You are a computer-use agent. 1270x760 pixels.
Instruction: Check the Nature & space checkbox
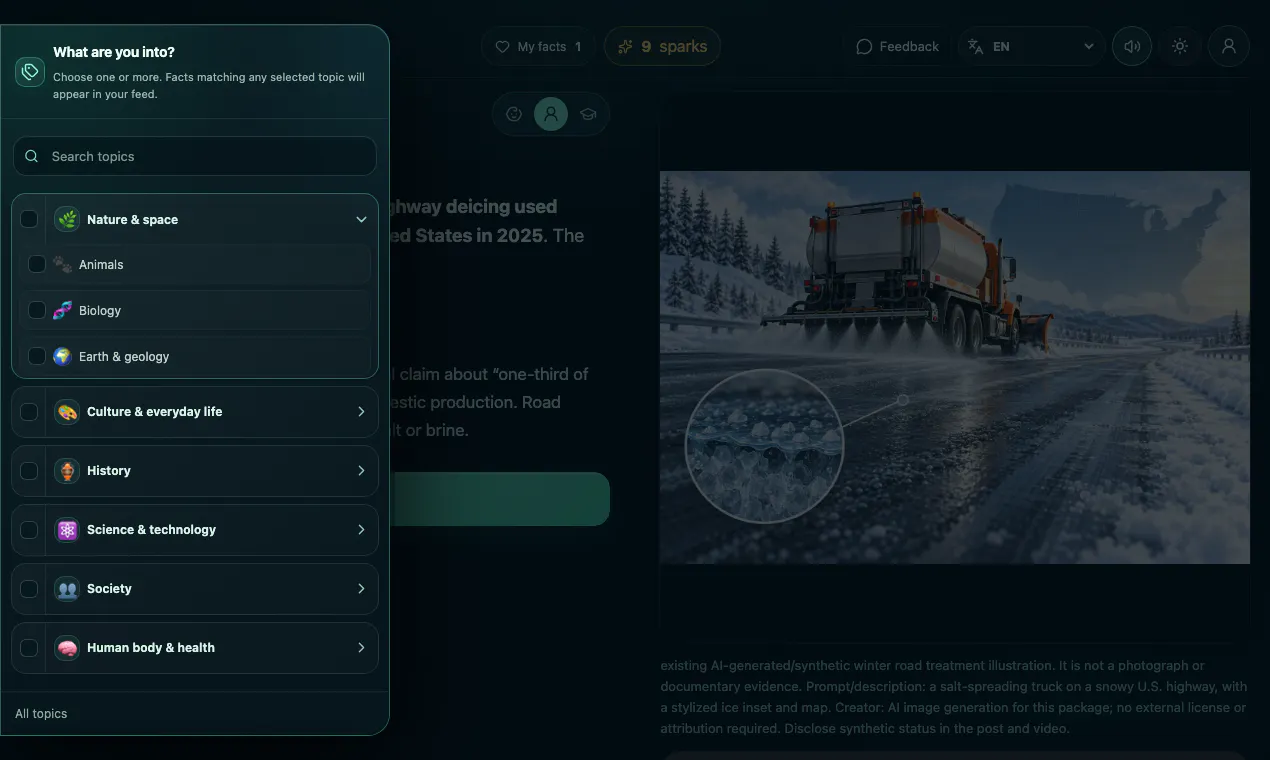29,219
